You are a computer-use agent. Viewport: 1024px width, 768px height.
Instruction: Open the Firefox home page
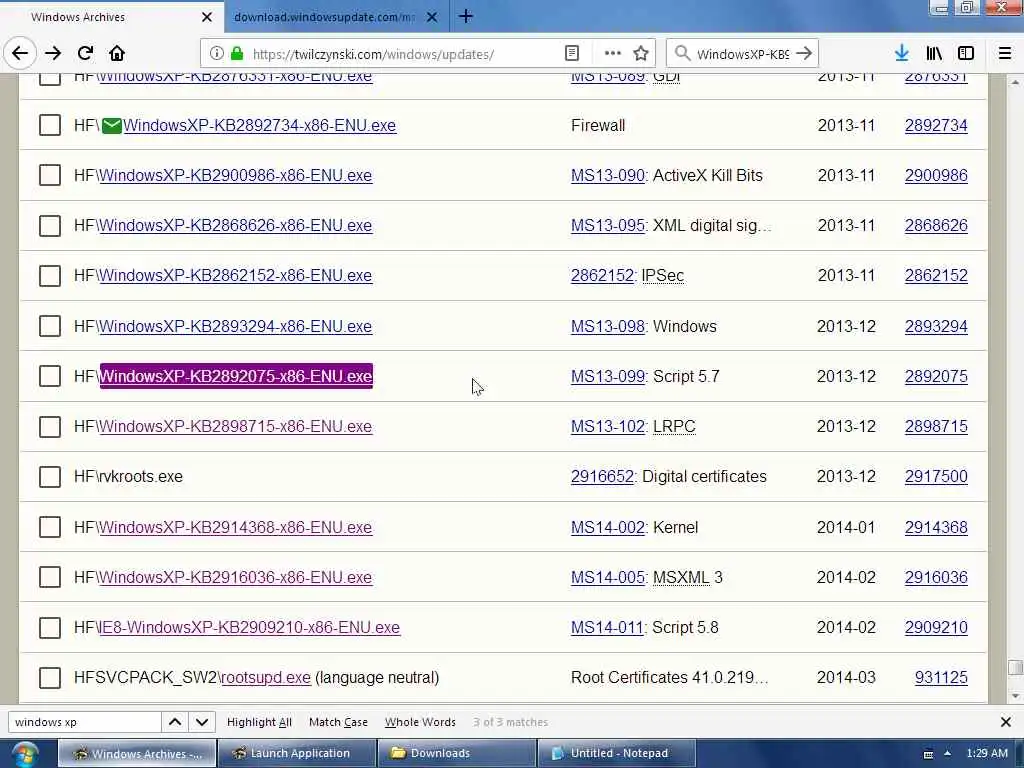[x=117, y=54]
